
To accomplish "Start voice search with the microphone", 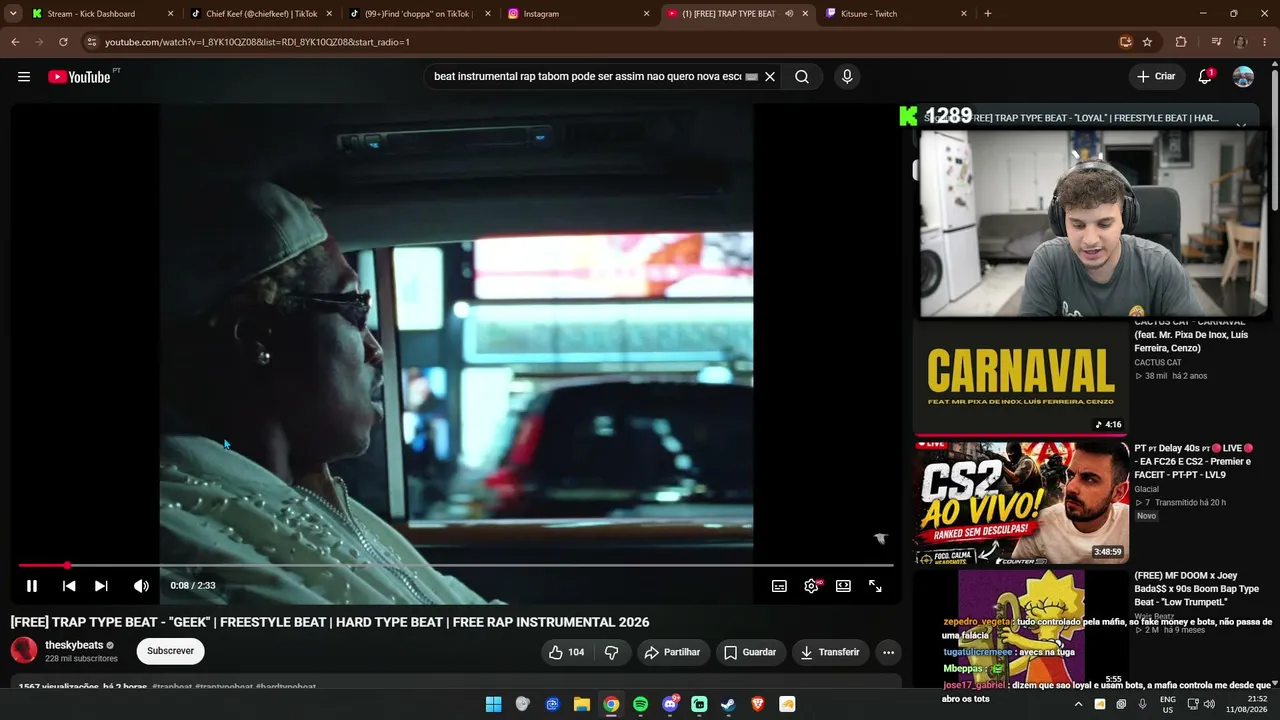I will tap(847, 77).
